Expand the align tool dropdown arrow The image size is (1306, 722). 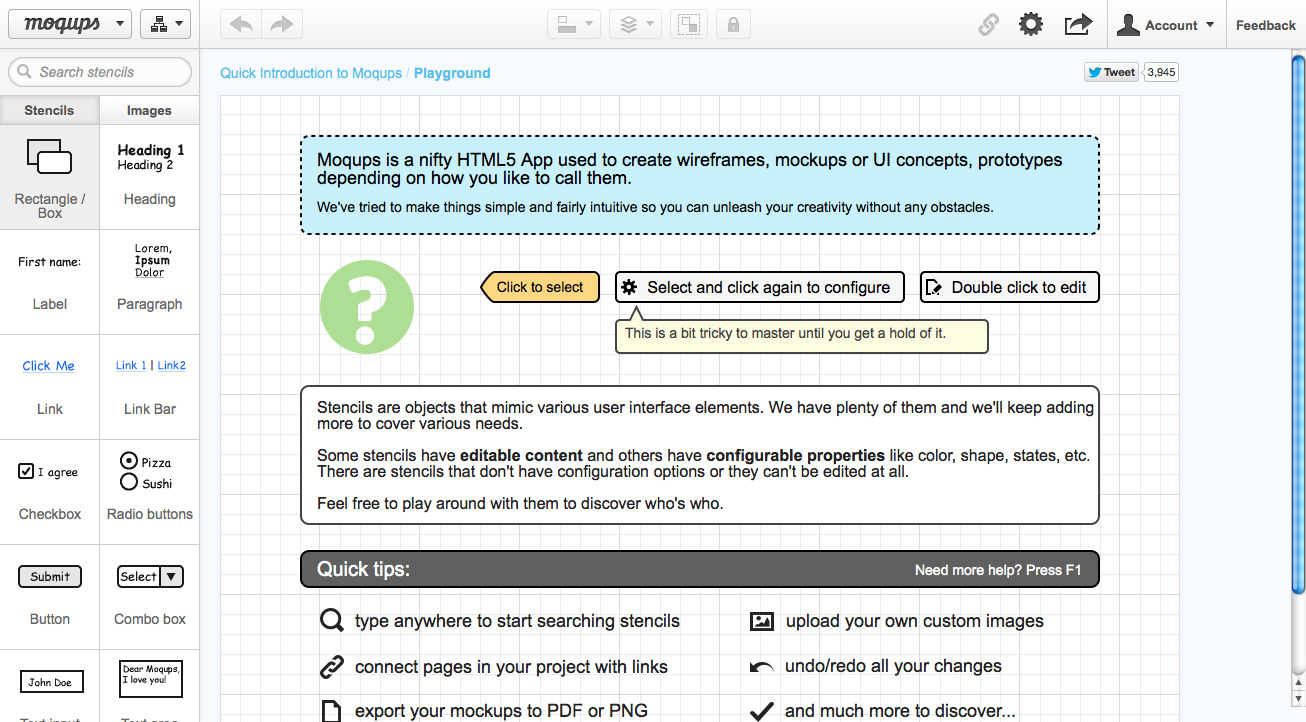pos(589,25)
